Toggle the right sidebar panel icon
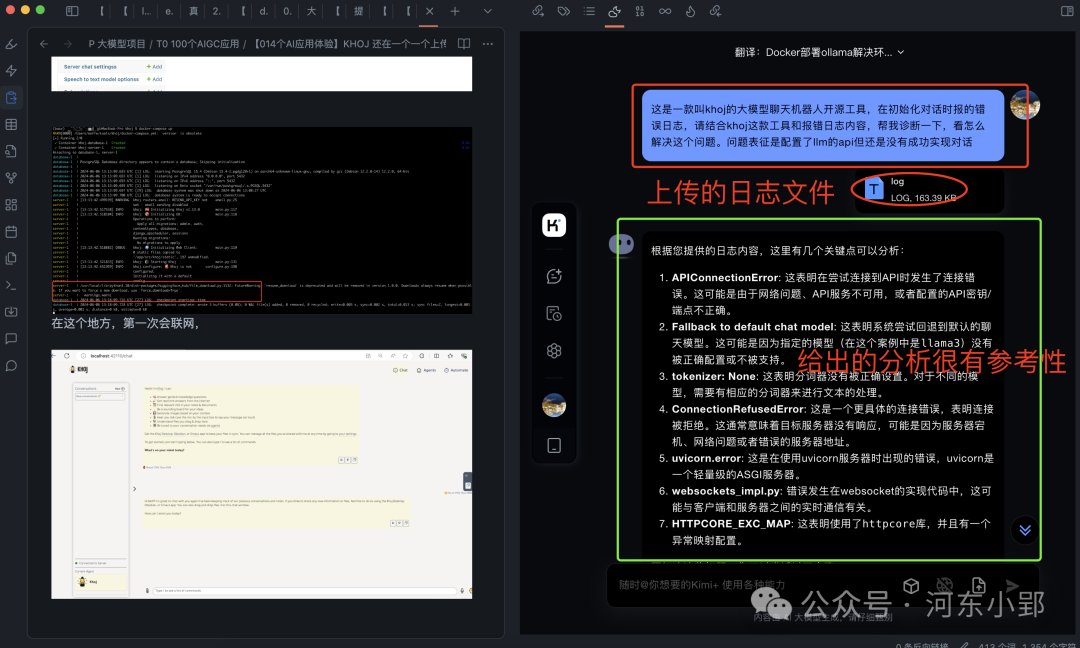 click(1067, 11)
